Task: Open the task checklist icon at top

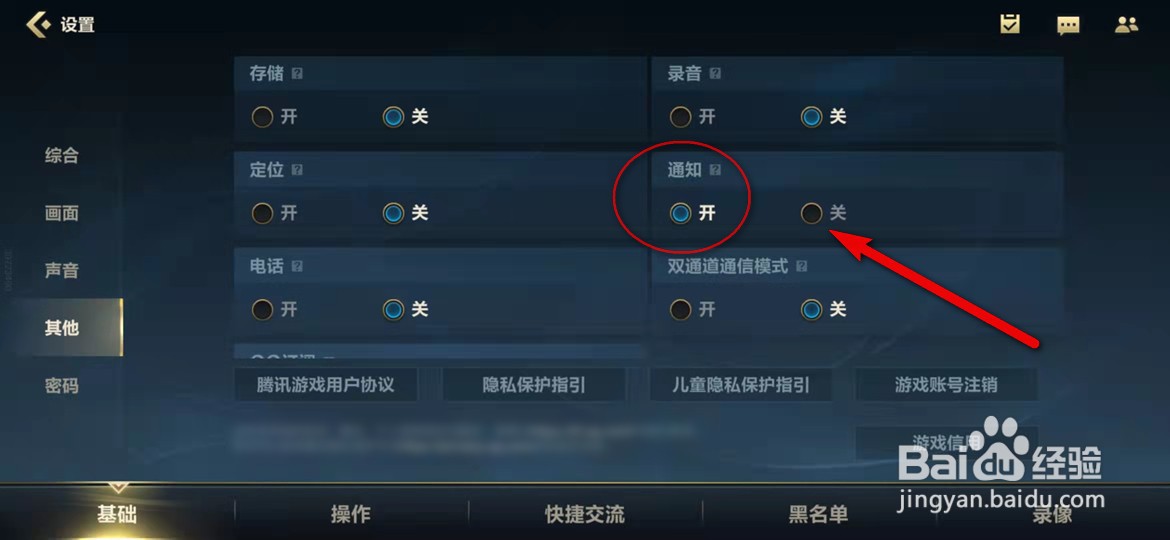Action: tap(1010, 24)
